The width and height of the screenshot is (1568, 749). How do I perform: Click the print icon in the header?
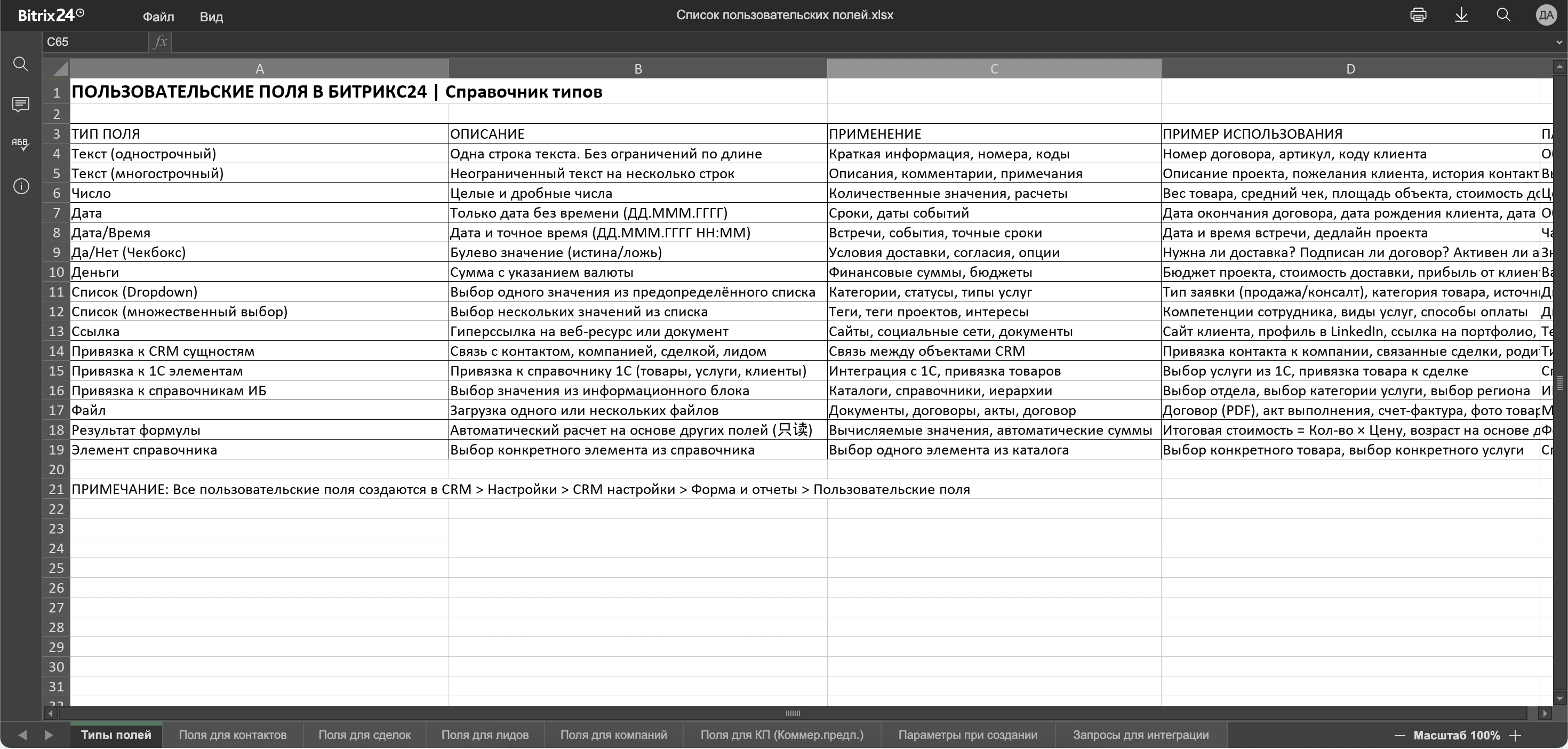tap(1418, 15)
